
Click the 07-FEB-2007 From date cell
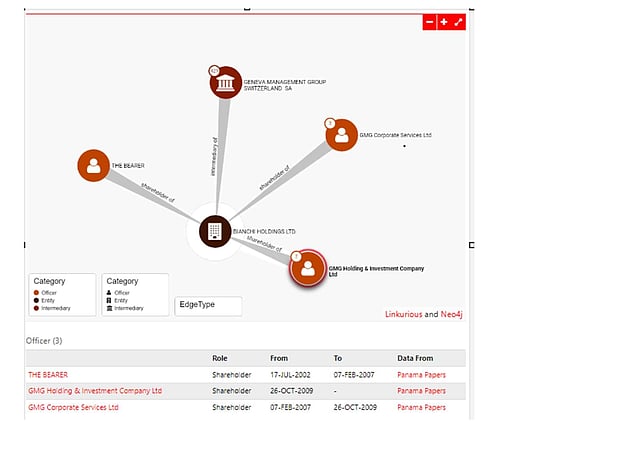(x=290, y=407)
